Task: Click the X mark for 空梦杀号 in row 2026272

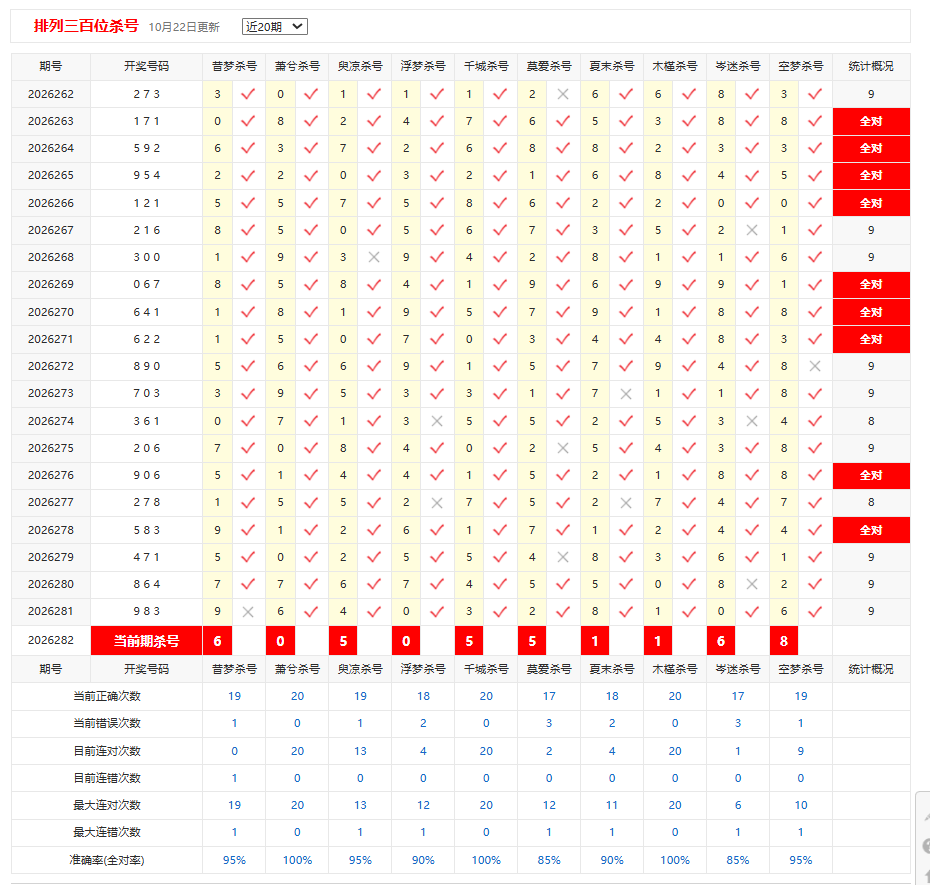Action: pos(815,367)
